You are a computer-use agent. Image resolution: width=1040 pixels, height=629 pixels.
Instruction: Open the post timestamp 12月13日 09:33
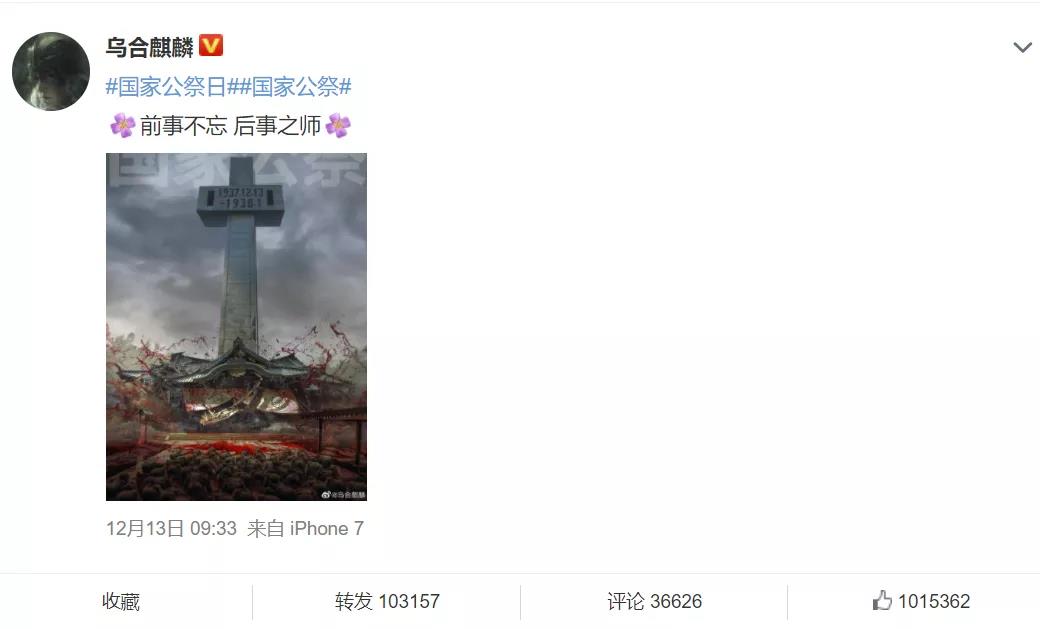click(171, 528)
